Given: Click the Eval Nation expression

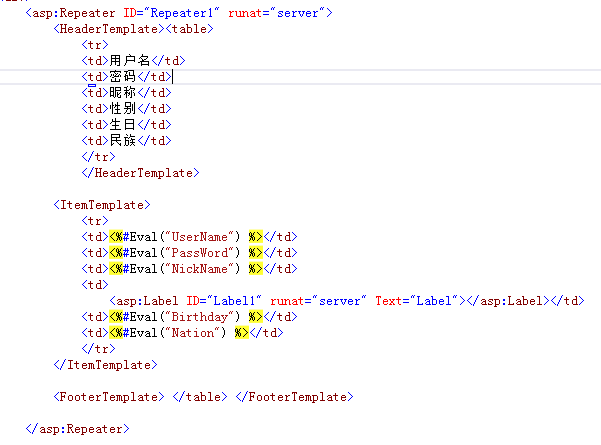Looking at the screenshot, I should tap(179, 333).
